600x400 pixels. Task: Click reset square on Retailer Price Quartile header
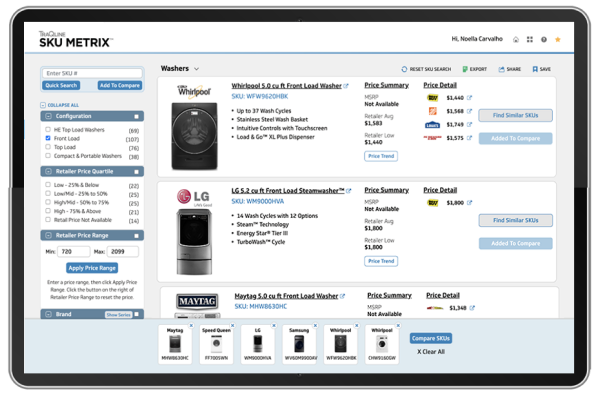(x=137, y=172)
